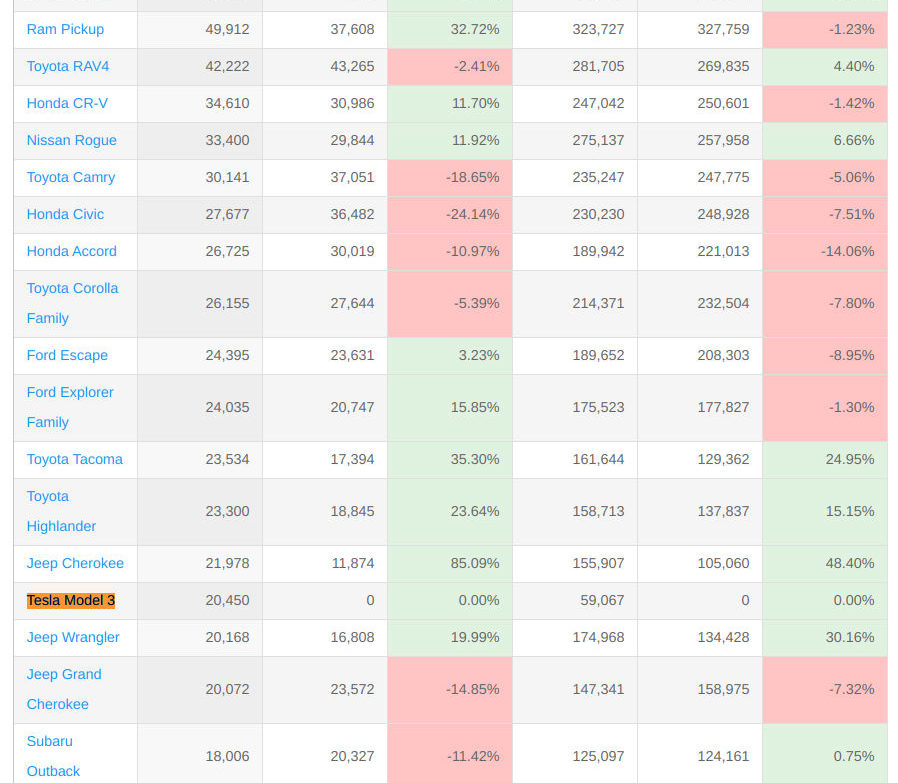Open the Ram Pickup link

(65, 29)
